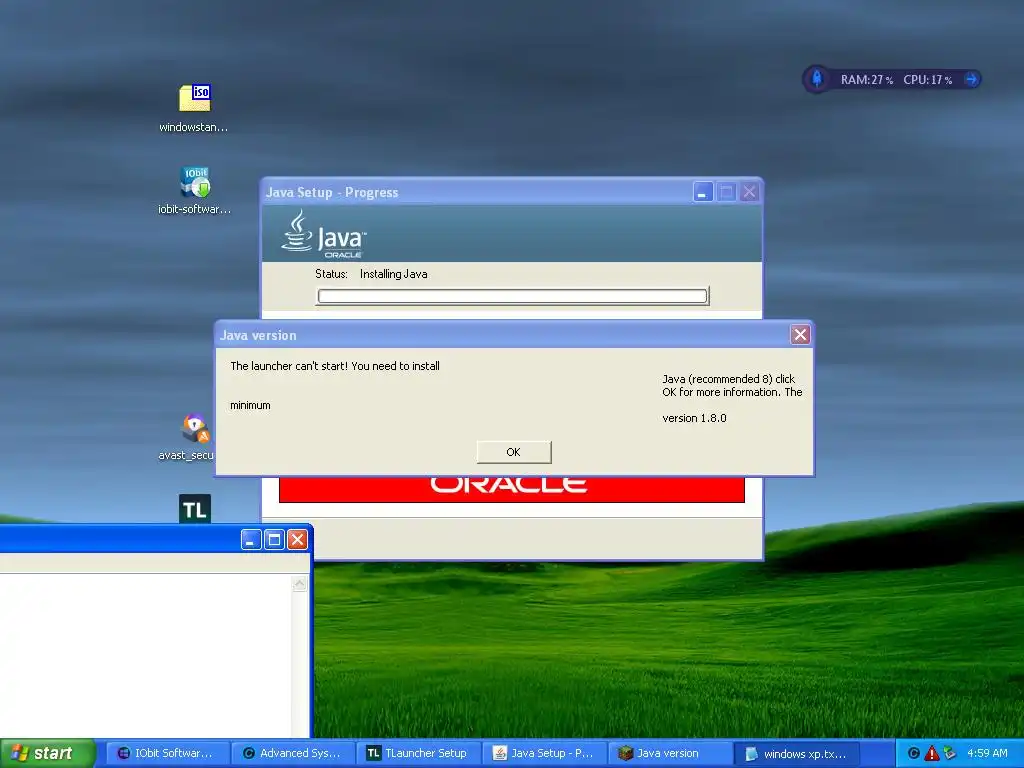Open the Start menu

coord(48,753)
